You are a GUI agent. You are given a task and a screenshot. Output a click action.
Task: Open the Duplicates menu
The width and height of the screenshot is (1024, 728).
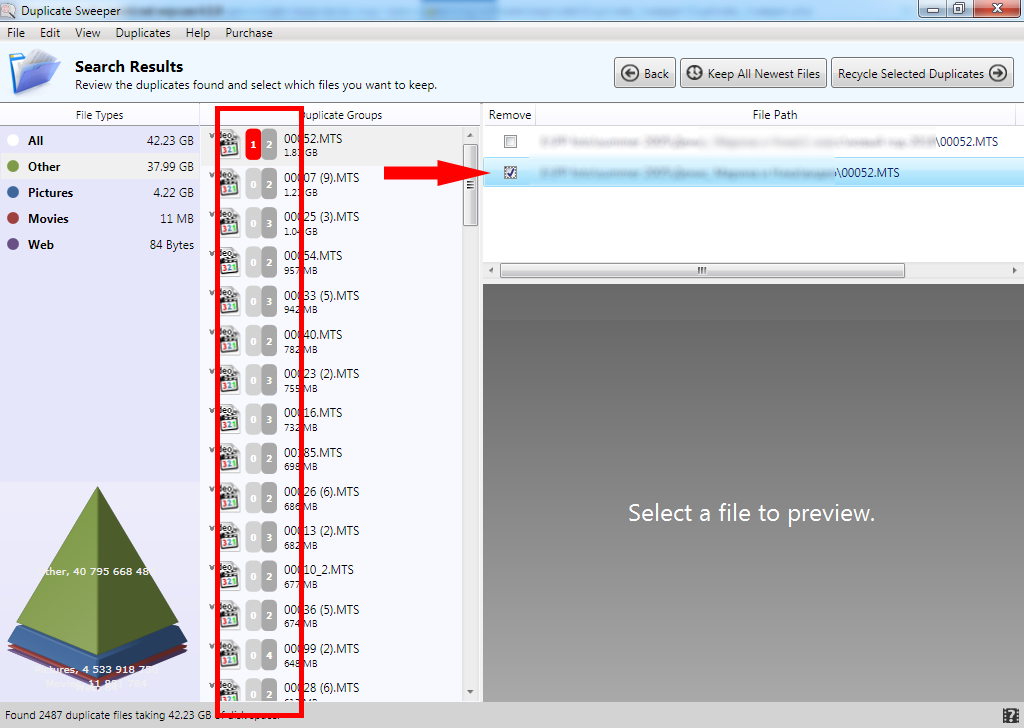pyautogui.click(x=143, y=33)
